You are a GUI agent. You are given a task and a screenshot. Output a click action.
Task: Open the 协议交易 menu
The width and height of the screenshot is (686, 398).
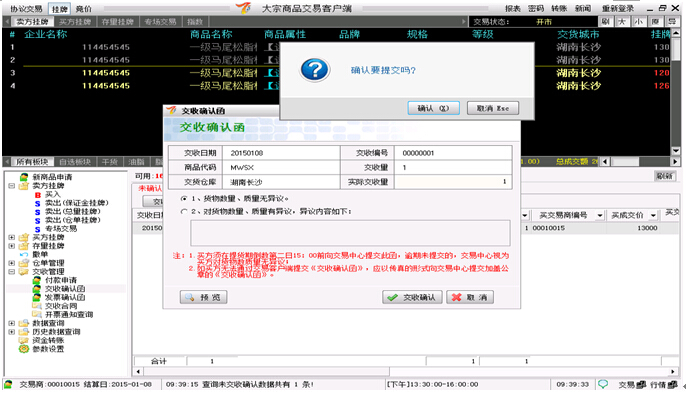[26, 9]
